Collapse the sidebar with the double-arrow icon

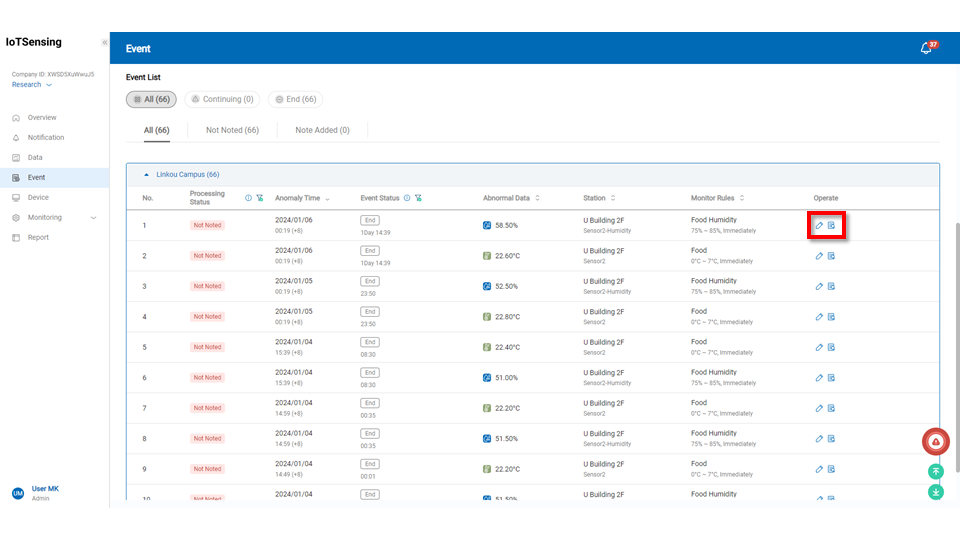coord(104,43)
